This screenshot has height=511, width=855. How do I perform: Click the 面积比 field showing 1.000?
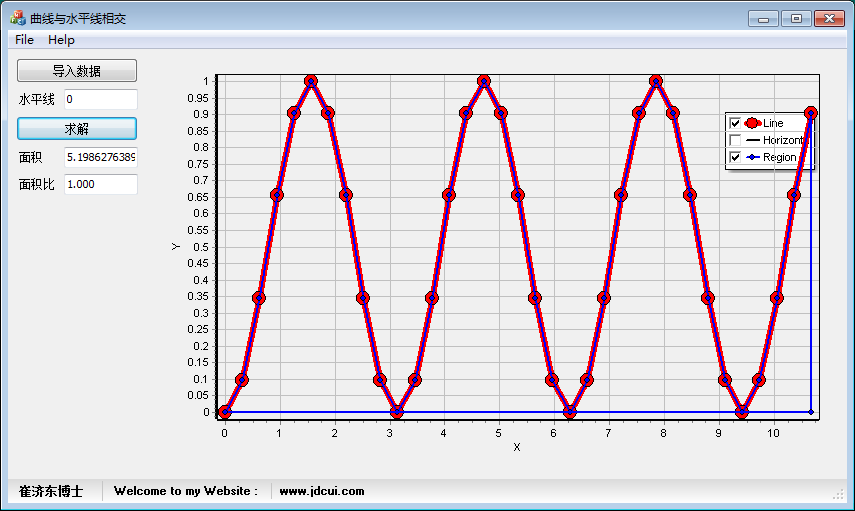[100, 185]
